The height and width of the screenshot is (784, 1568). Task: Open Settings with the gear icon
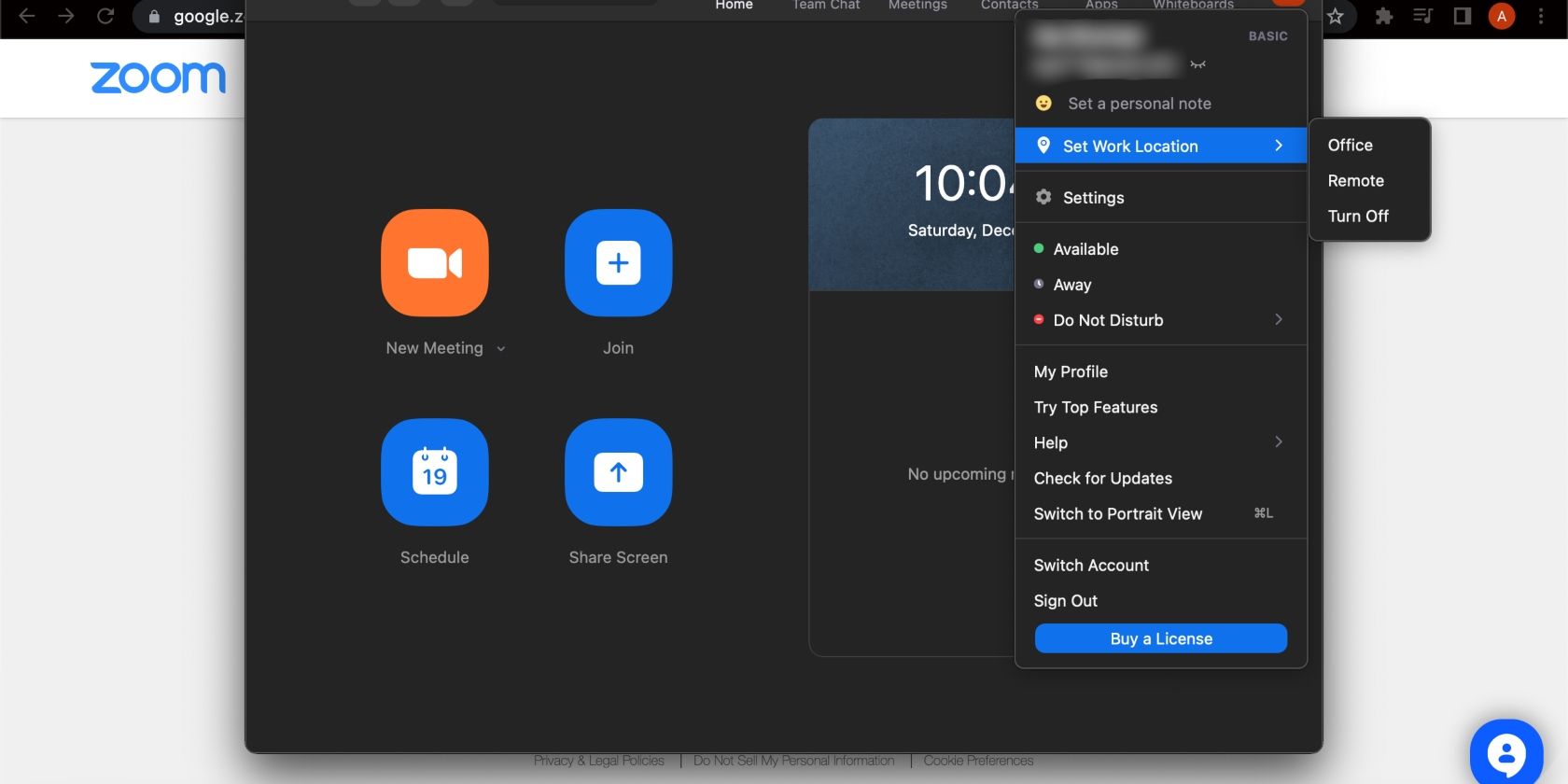coord(1043,197)
